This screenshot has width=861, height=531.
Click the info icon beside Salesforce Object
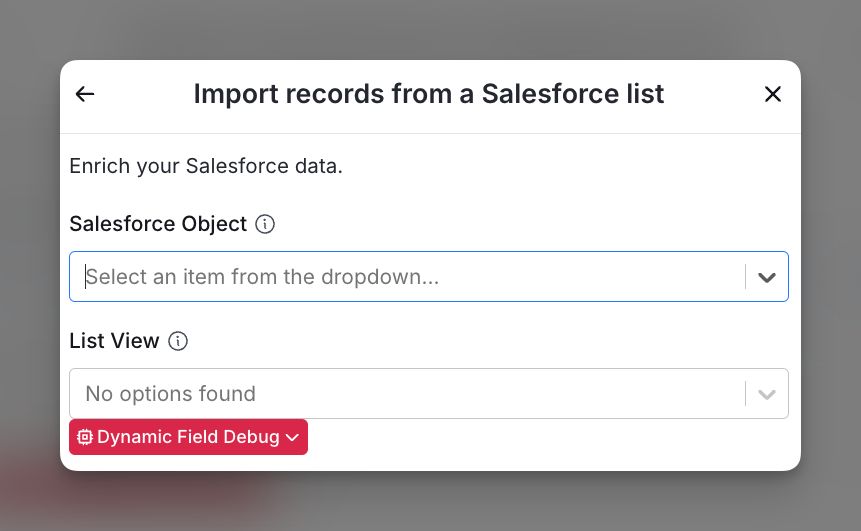265,224
